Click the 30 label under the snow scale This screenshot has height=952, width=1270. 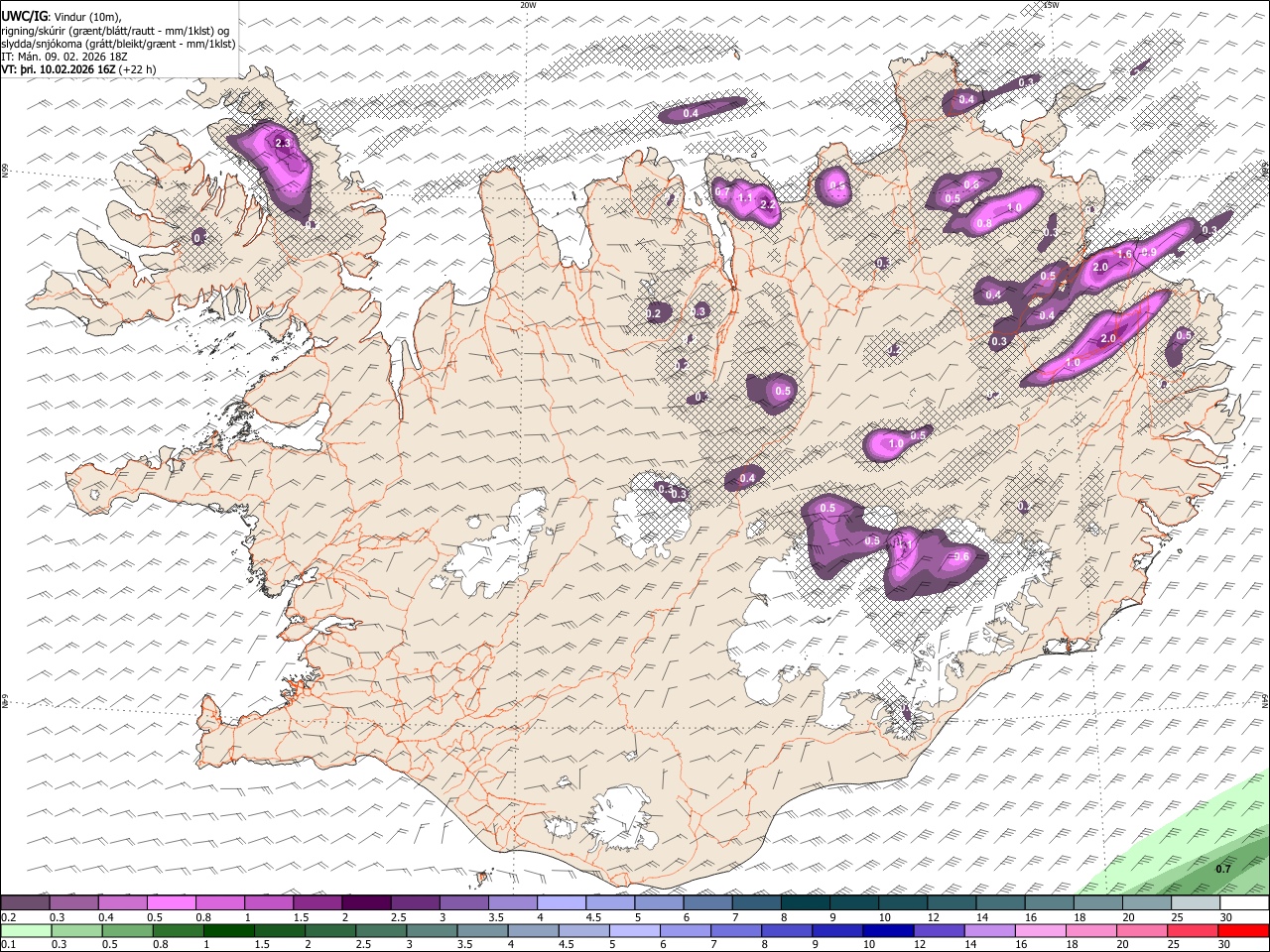tap(1227, 917)
